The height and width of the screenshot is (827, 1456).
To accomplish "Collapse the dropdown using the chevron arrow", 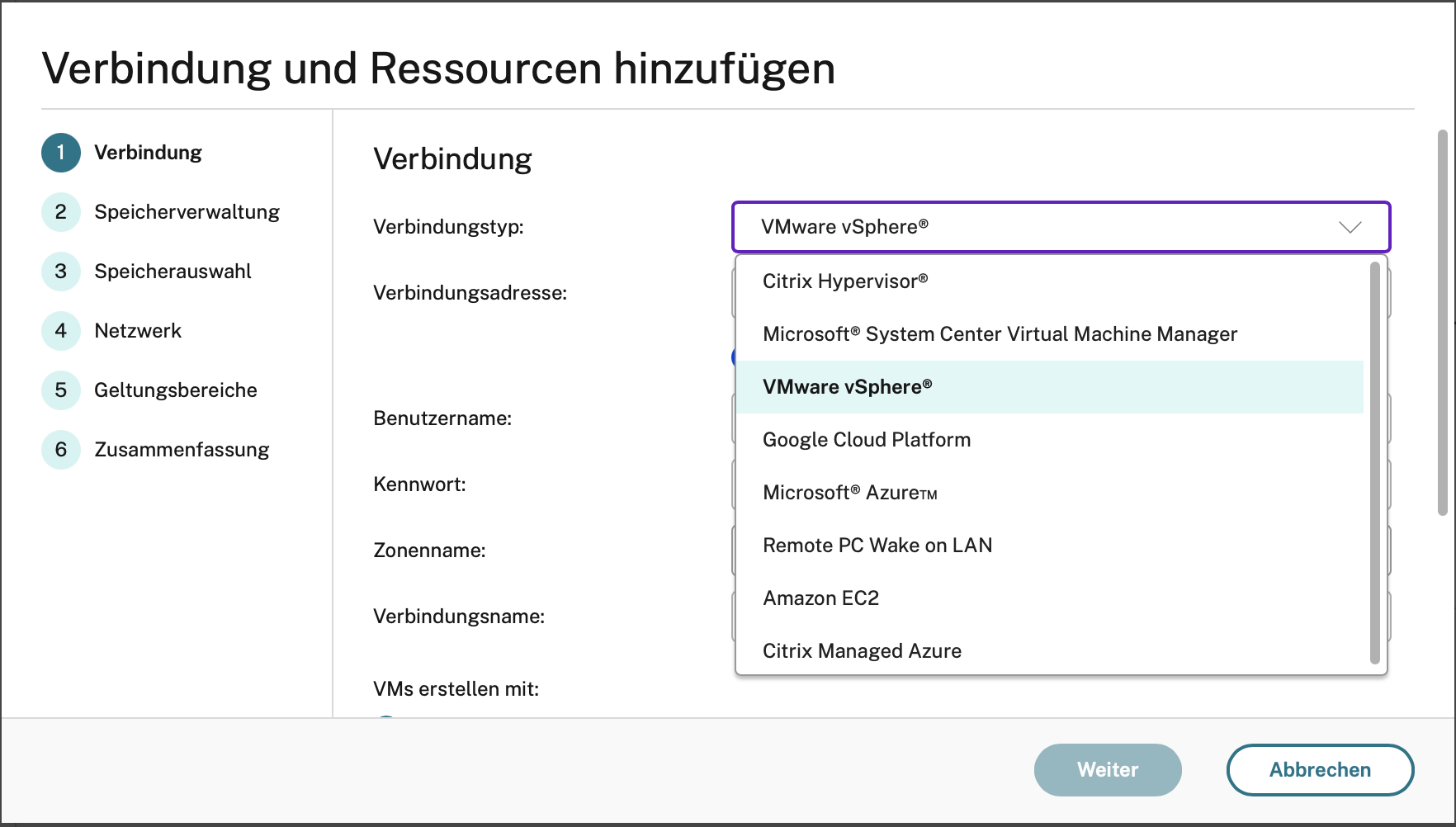I will point(1350,227).
